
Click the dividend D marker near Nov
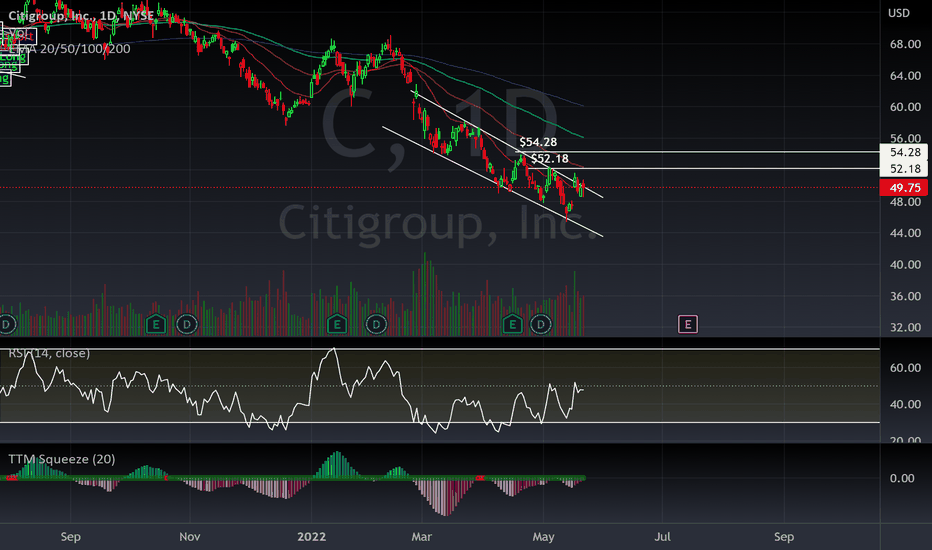pyautogui.click(x=187, y=325)
